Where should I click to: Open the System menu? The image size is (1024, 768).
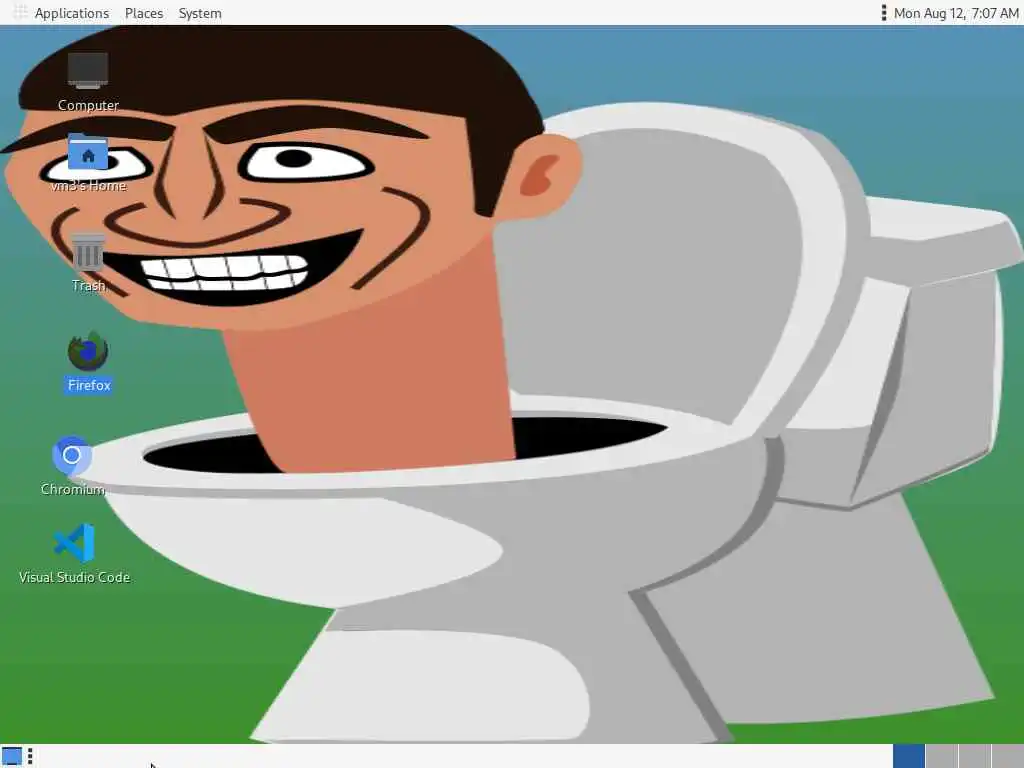(200, 13)
